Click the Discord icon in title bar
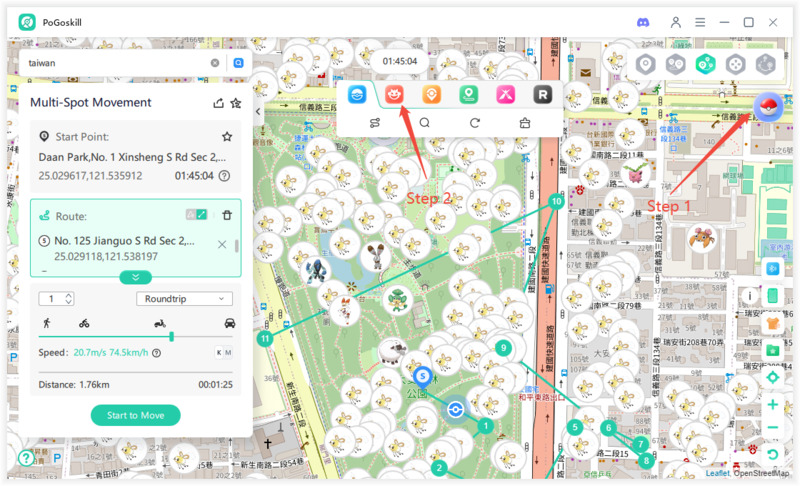 click(641, 21)
